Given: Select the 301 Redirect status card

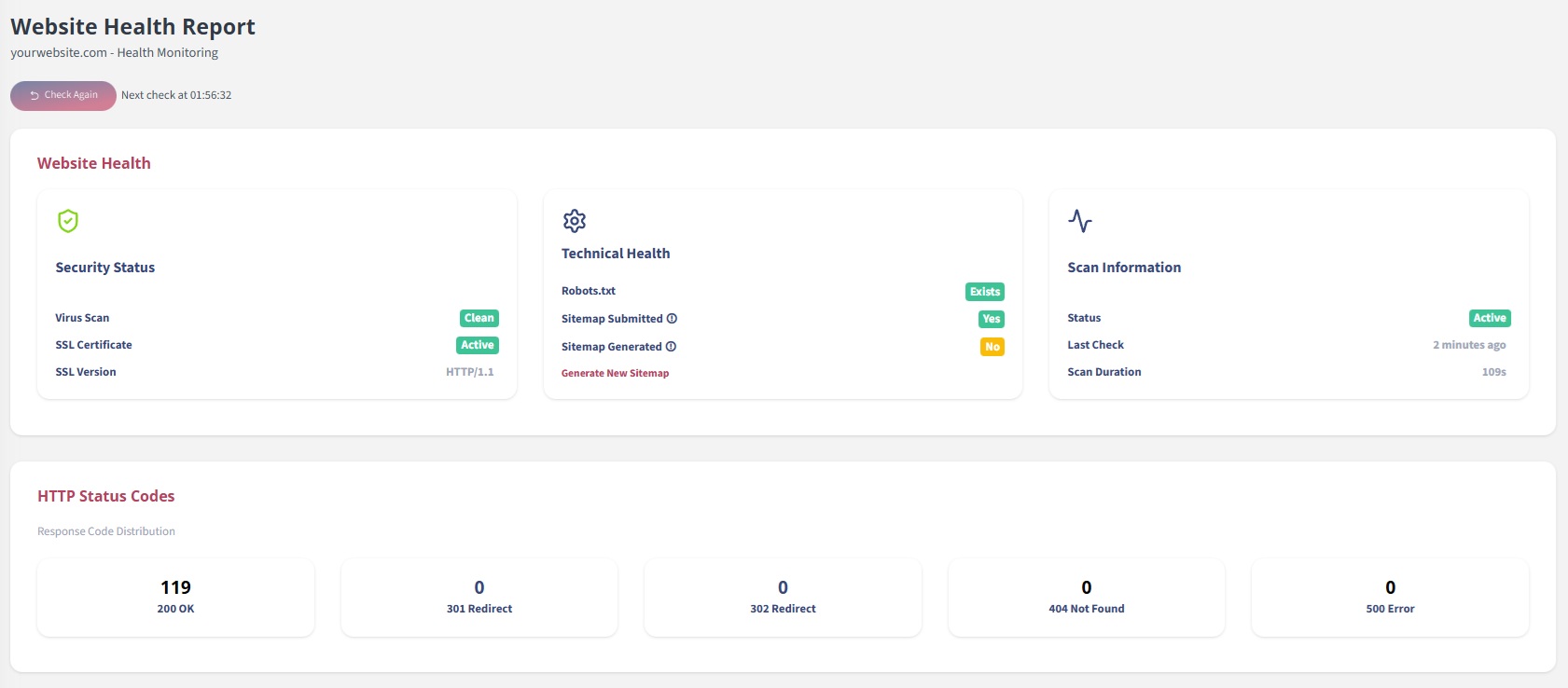Looking at the screenshot, I should point(479,597).
